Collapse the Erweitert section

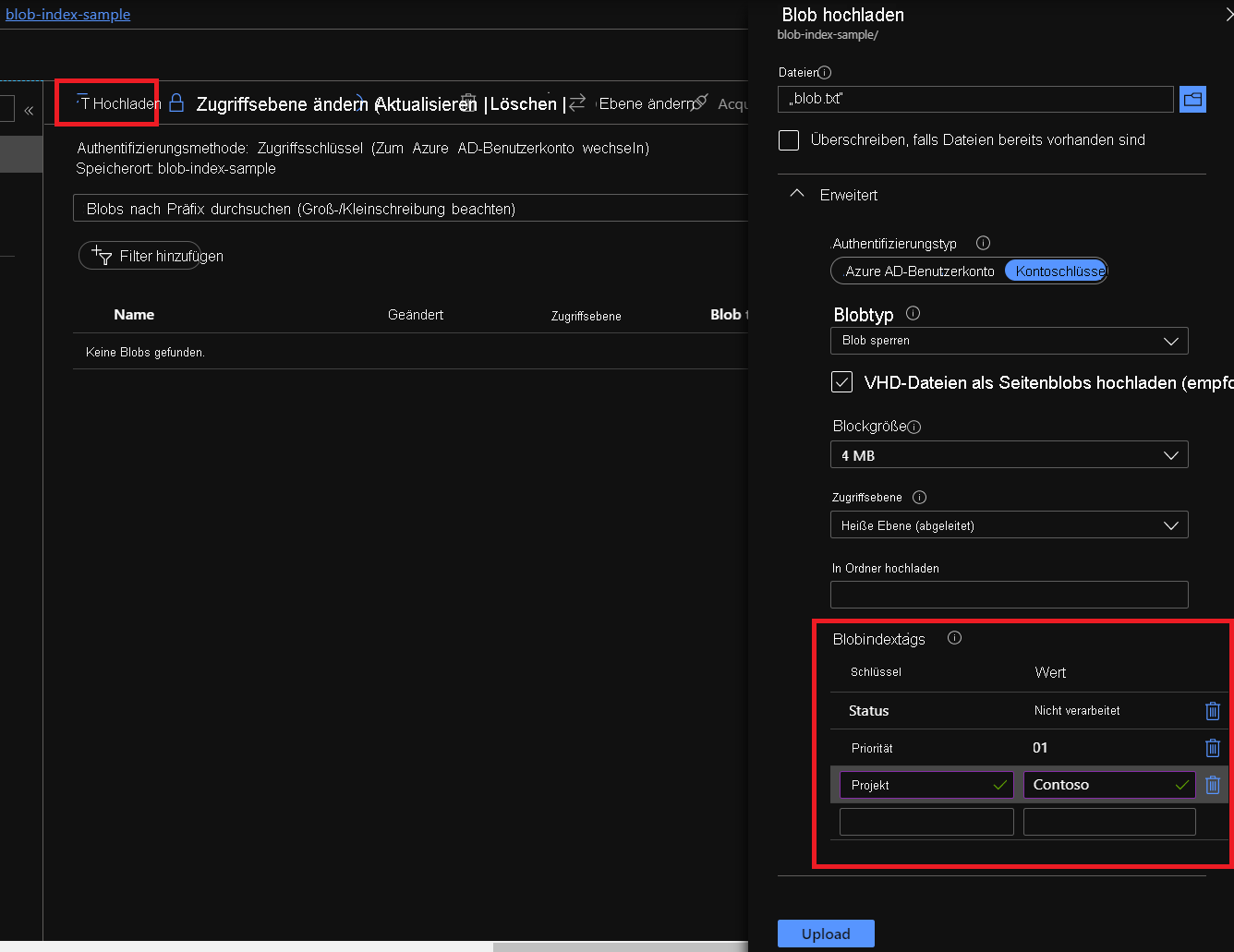(x=796, y=194)
